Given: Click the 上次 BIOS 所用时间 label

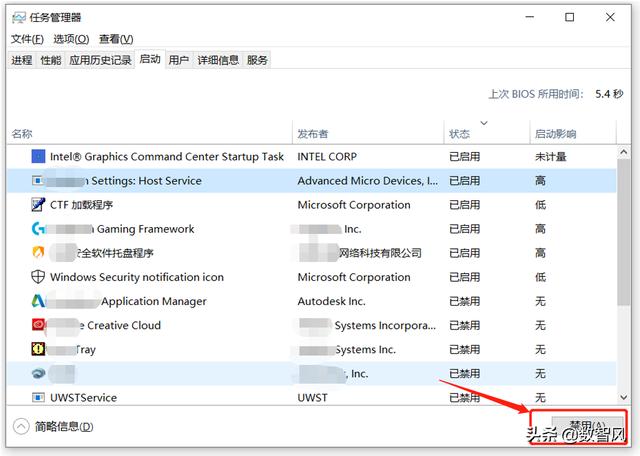Looking at the screenshot, I should [x=536, y=94].
